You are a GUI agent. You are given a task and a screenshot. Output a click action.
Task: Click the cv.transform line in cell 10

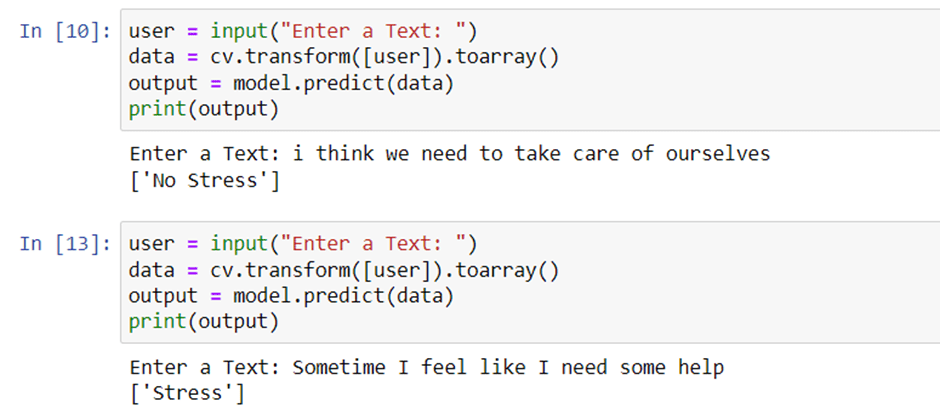(x=344, y=58)
